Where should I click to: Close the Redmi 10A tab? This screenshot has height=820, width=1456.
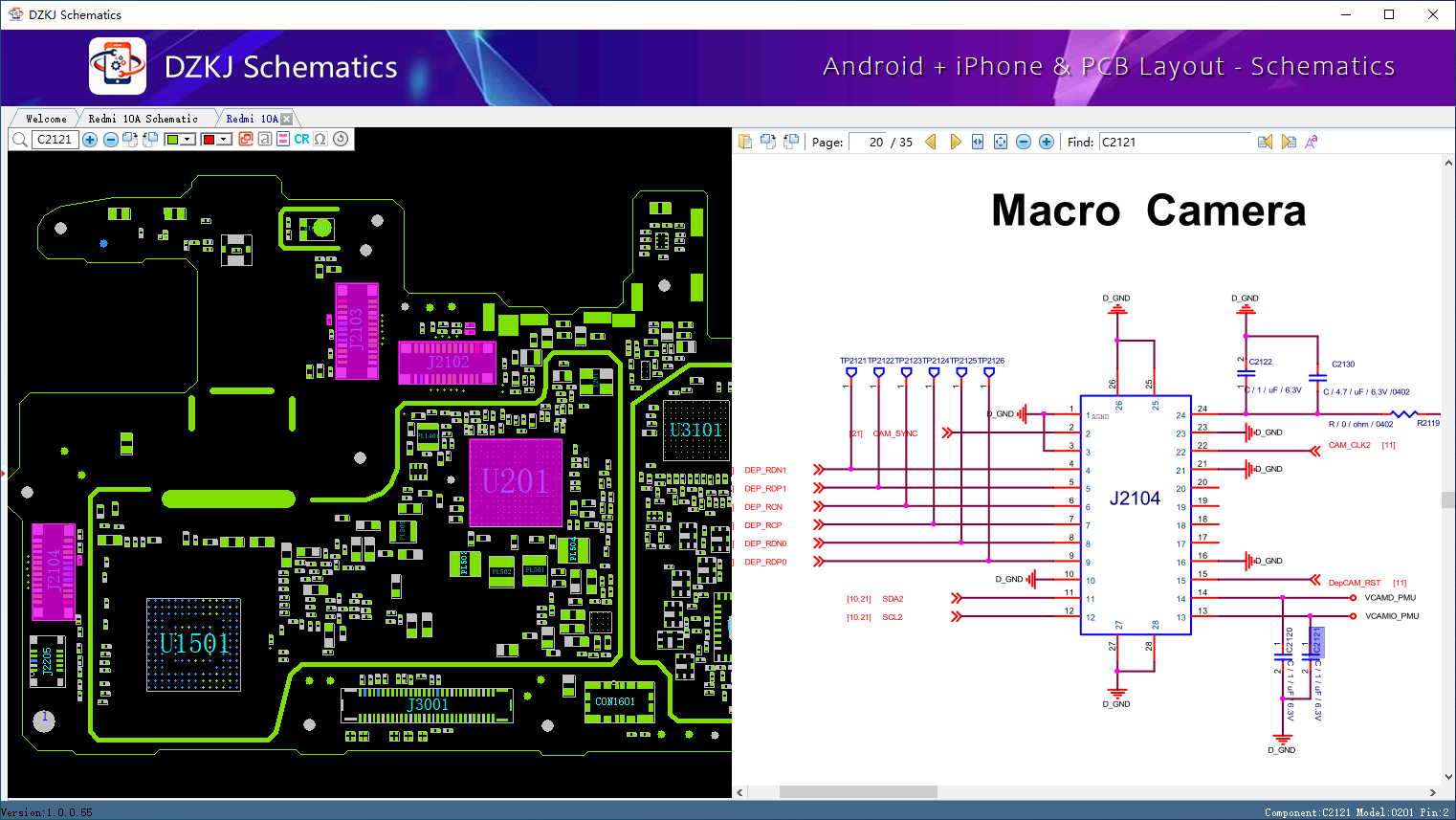tap(286, 119)
